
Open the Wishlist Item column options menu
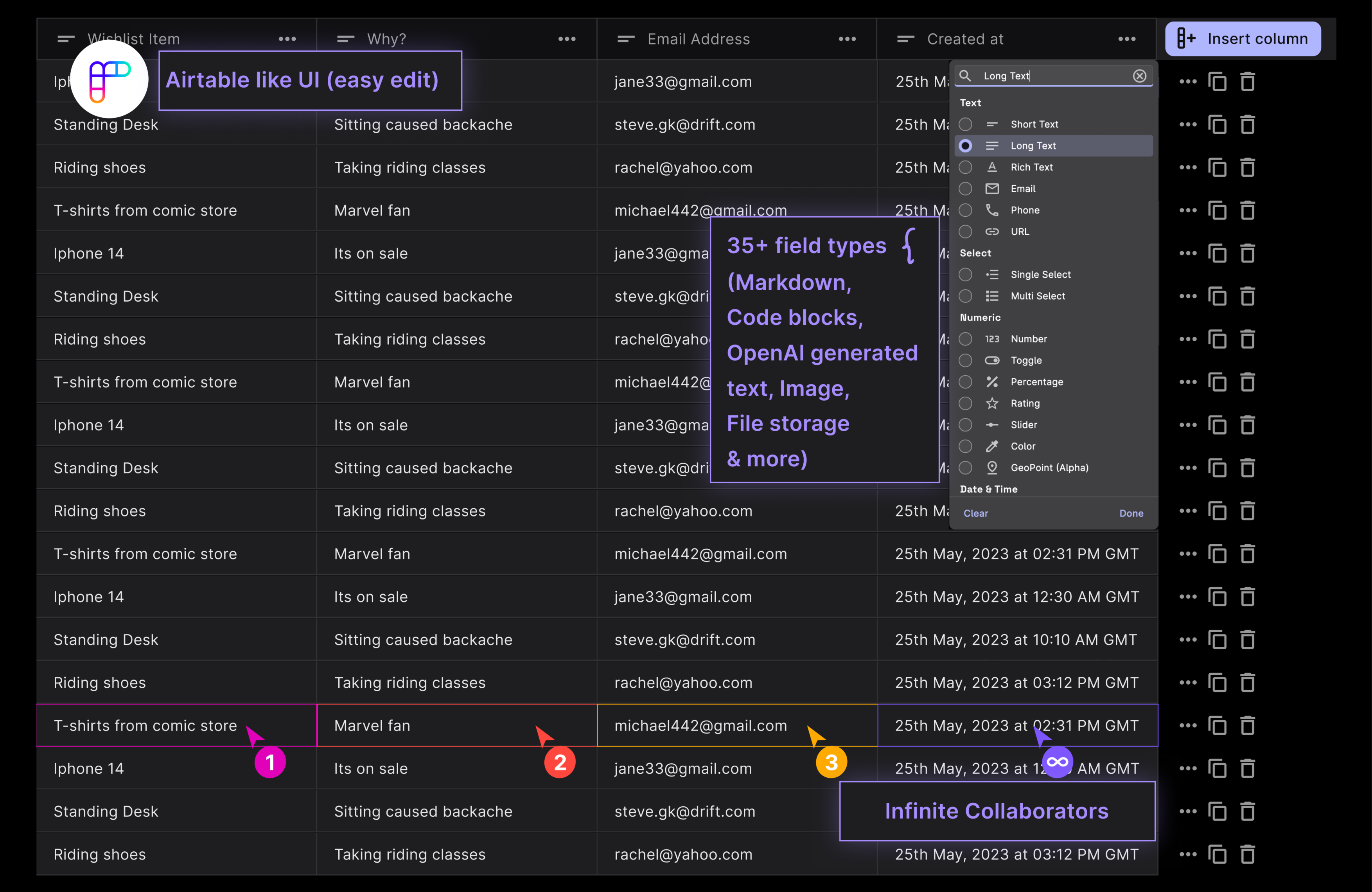(x=287, y=39)
